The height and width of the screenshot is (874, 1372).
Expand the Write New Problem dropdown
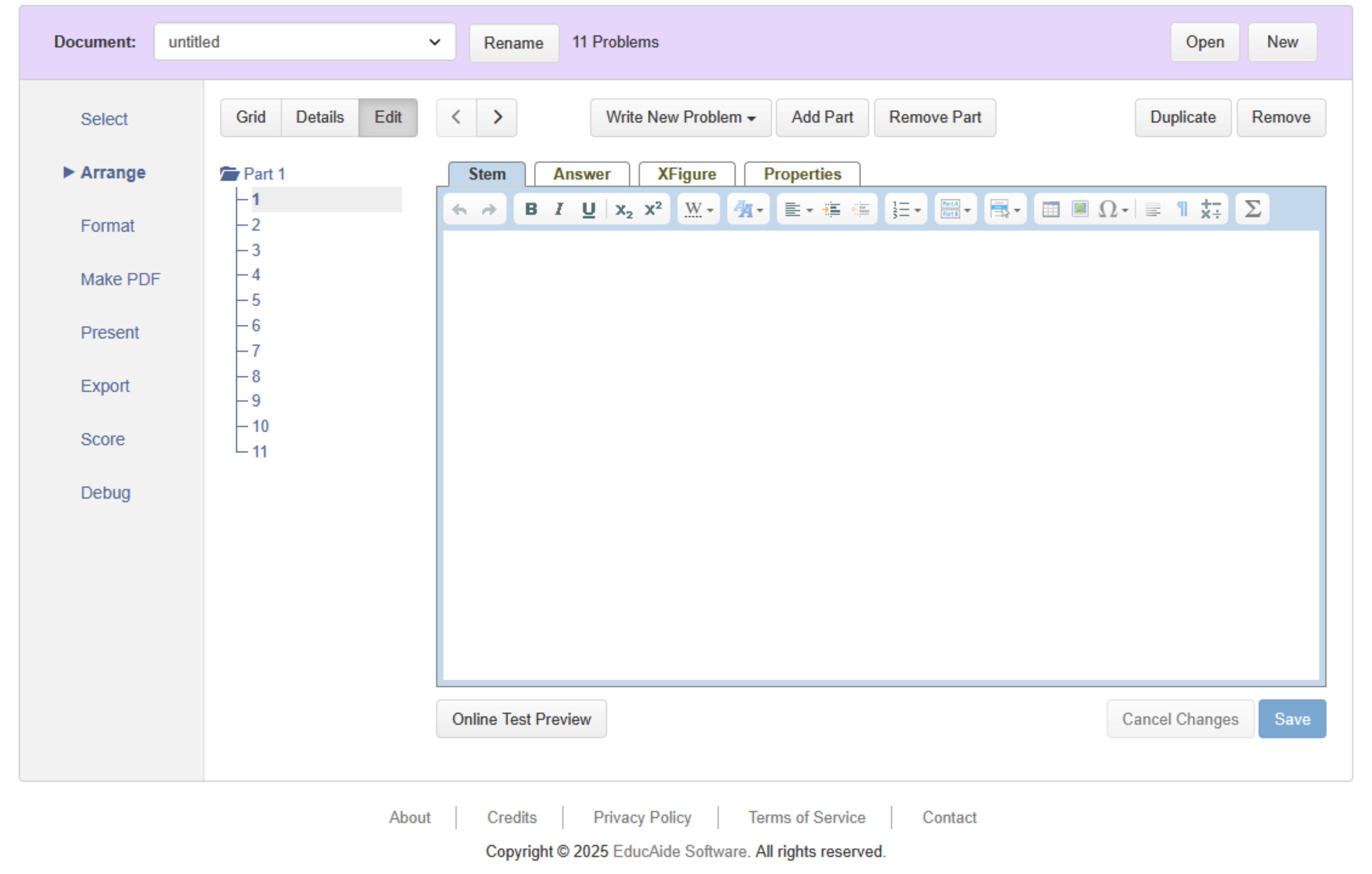[681, 117]
